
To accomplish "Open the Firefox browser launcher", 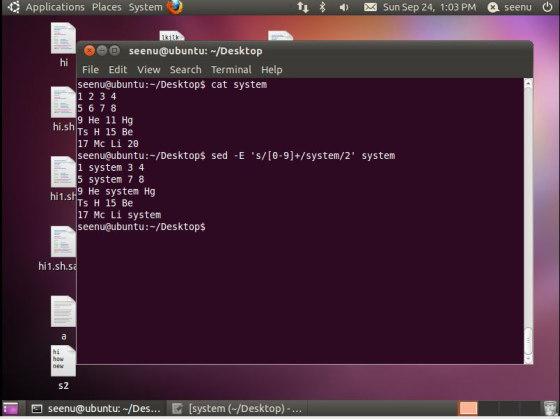I will point(175,7).
